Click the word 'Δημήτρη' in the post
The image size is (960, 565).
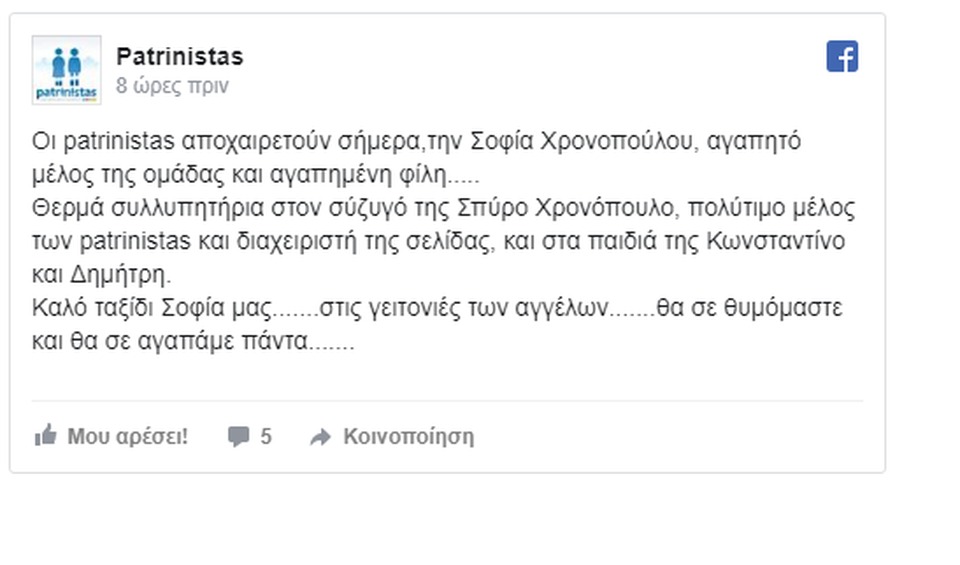(118, 274)
